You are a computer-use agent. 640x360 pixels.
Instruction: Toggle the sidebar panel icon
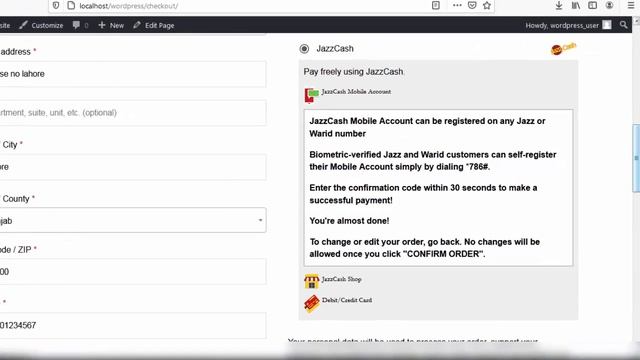pos(592,5)
